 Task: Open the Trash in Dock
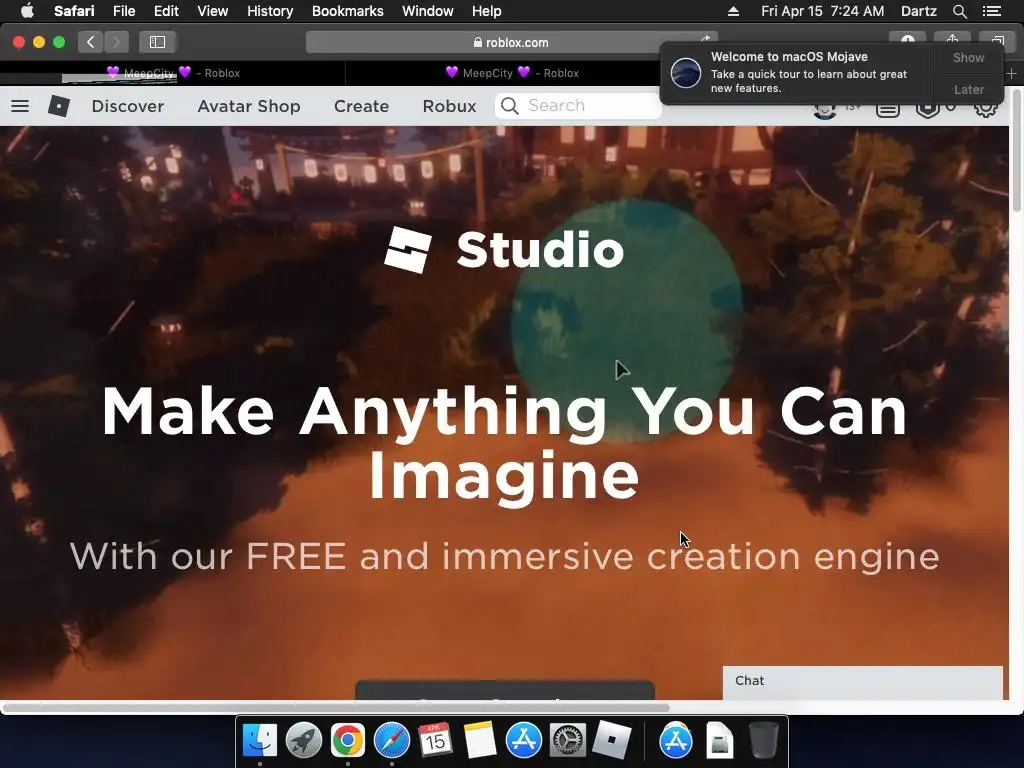763,740
